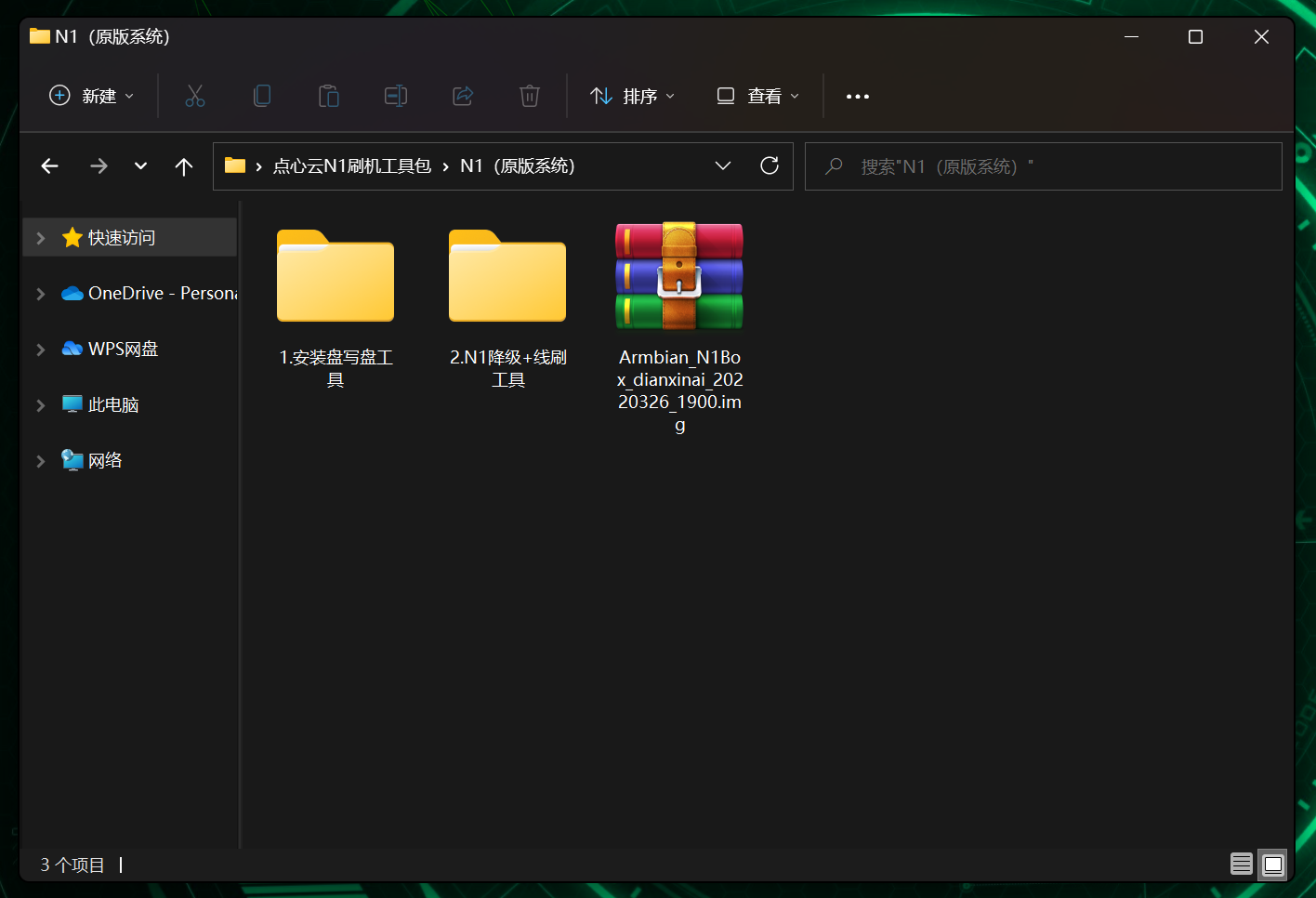Click breadcrumb chevron after 点心云N1刷机工具包

(x=446, y=166)
